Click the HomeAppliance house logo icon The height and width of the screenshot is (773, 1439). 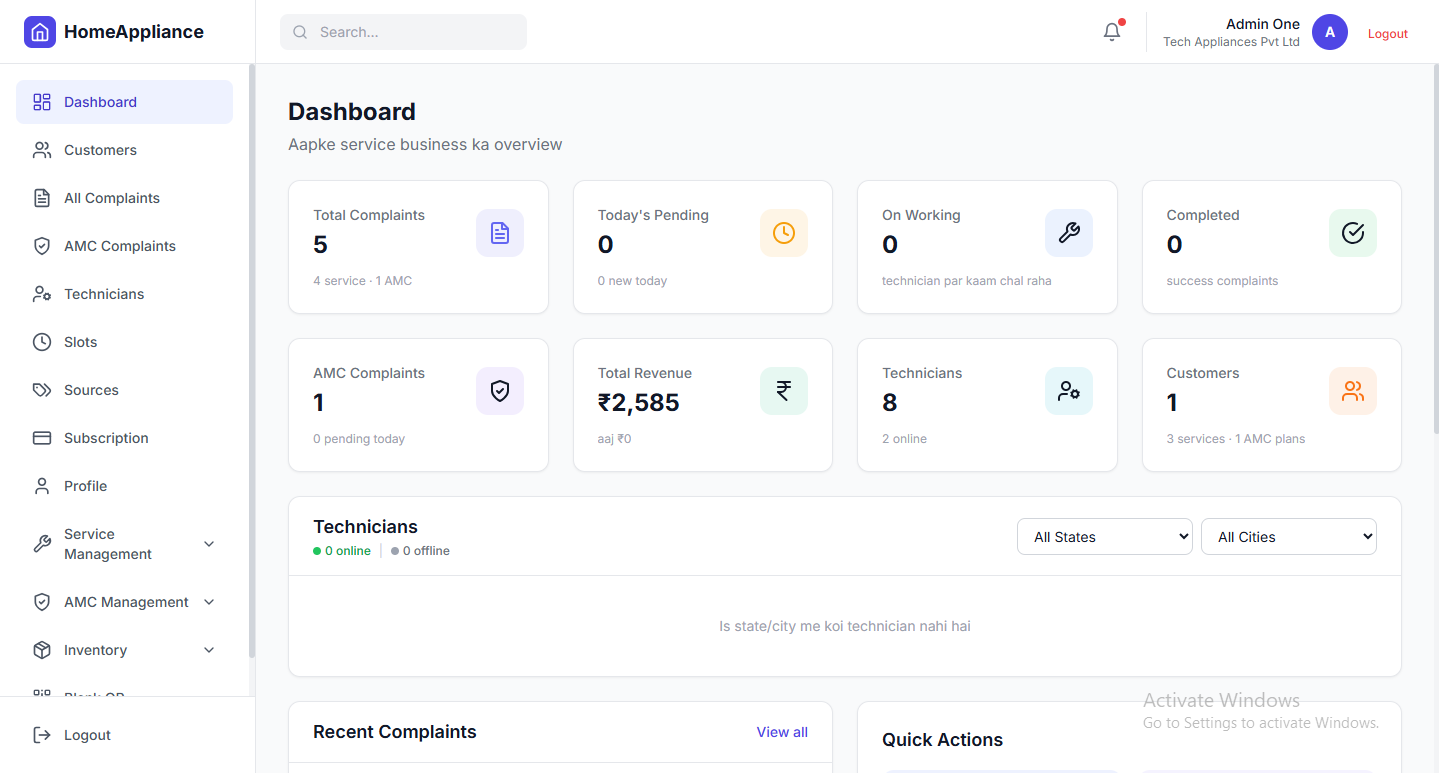coord(40,32)
